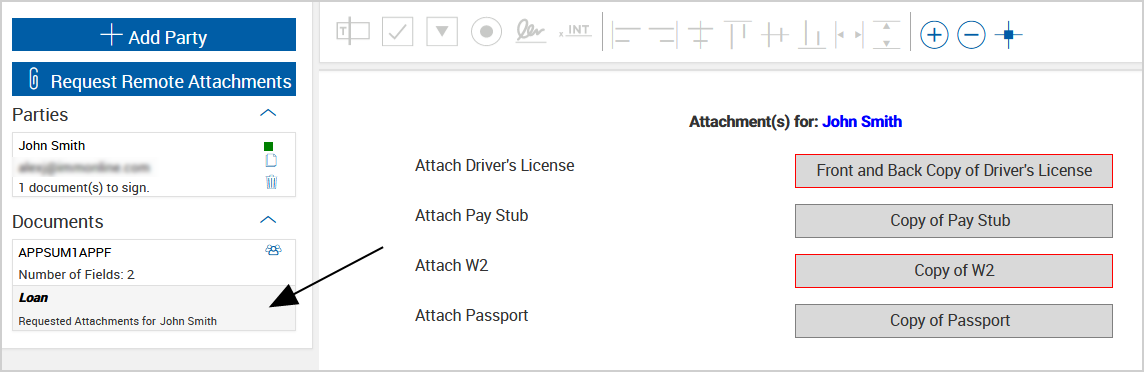
Task: Collapse the Parties section chevron
Action: 268,112
